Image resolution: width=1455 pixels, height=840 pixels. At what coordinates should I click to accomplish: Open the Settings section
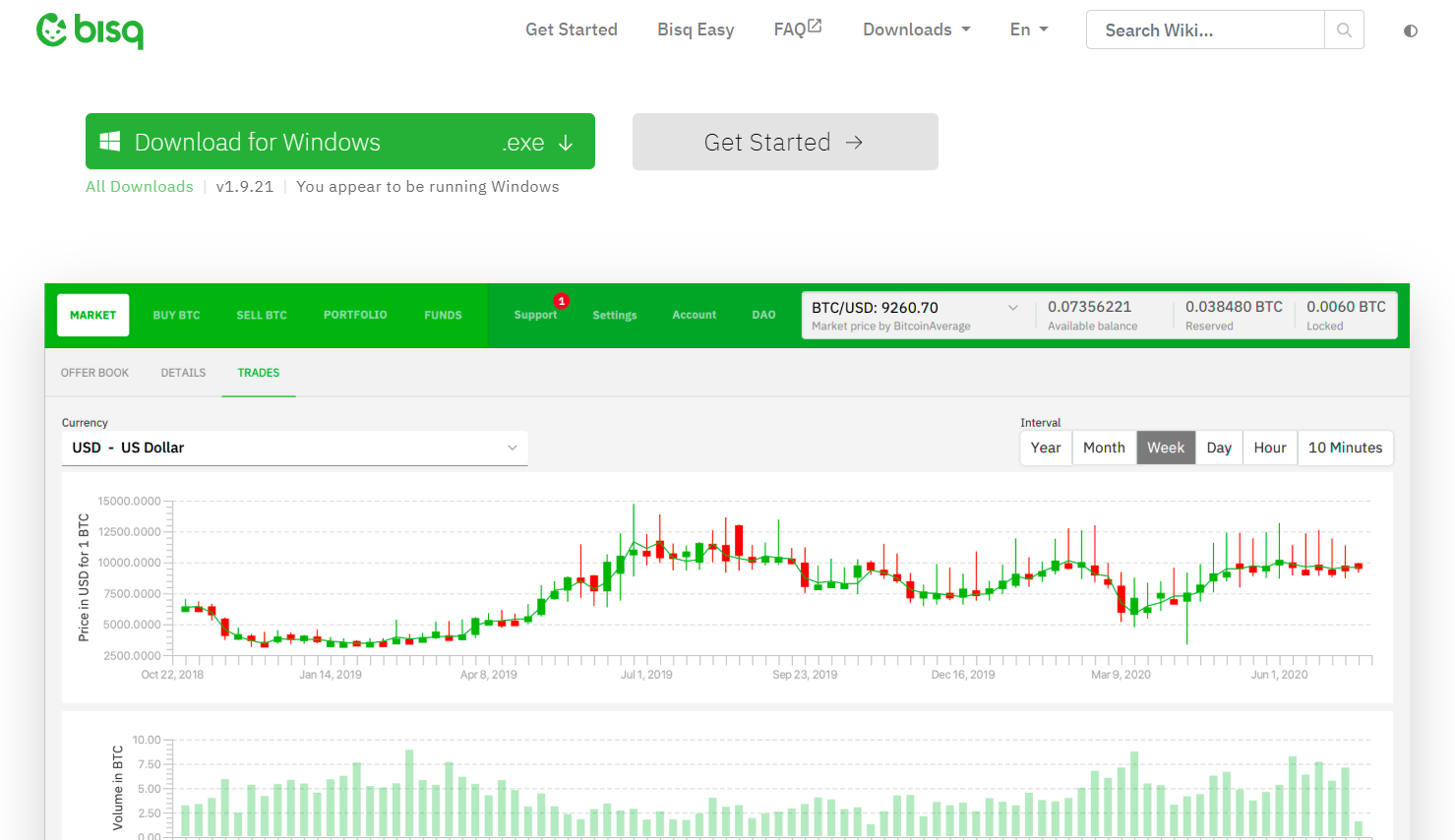pos(615,315)
